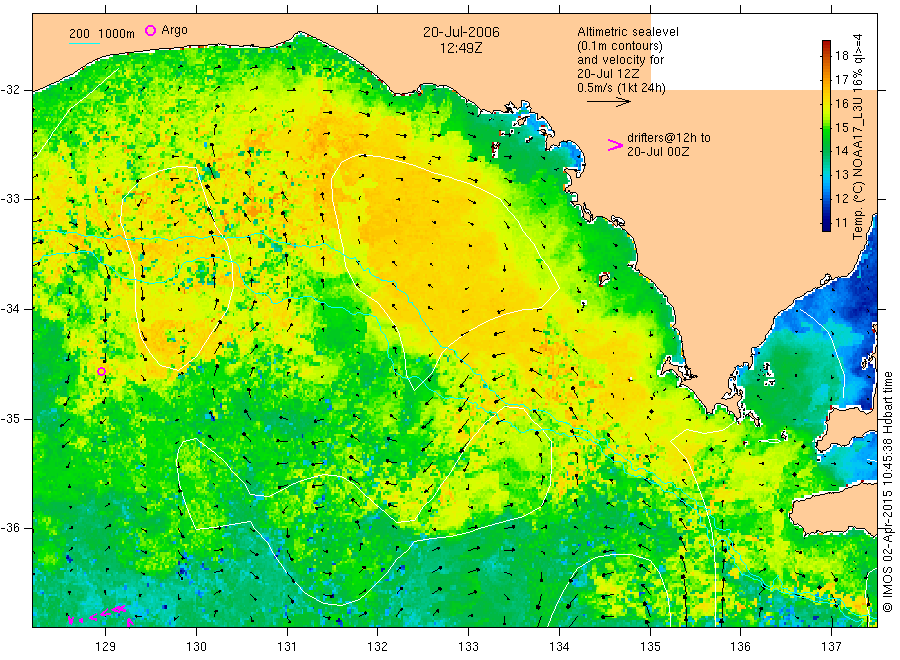Click the 18 label on the color bar

tap(841, 56)
